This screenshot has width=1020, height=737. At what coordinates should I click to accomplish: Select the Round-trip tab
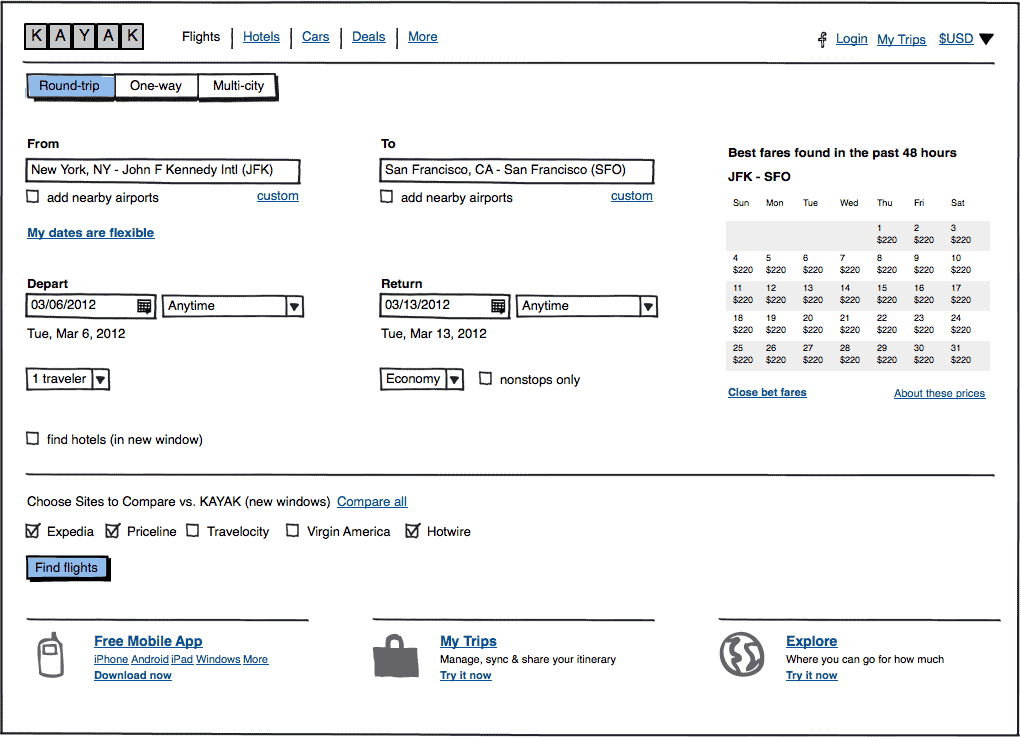click(x=70, y=86)
